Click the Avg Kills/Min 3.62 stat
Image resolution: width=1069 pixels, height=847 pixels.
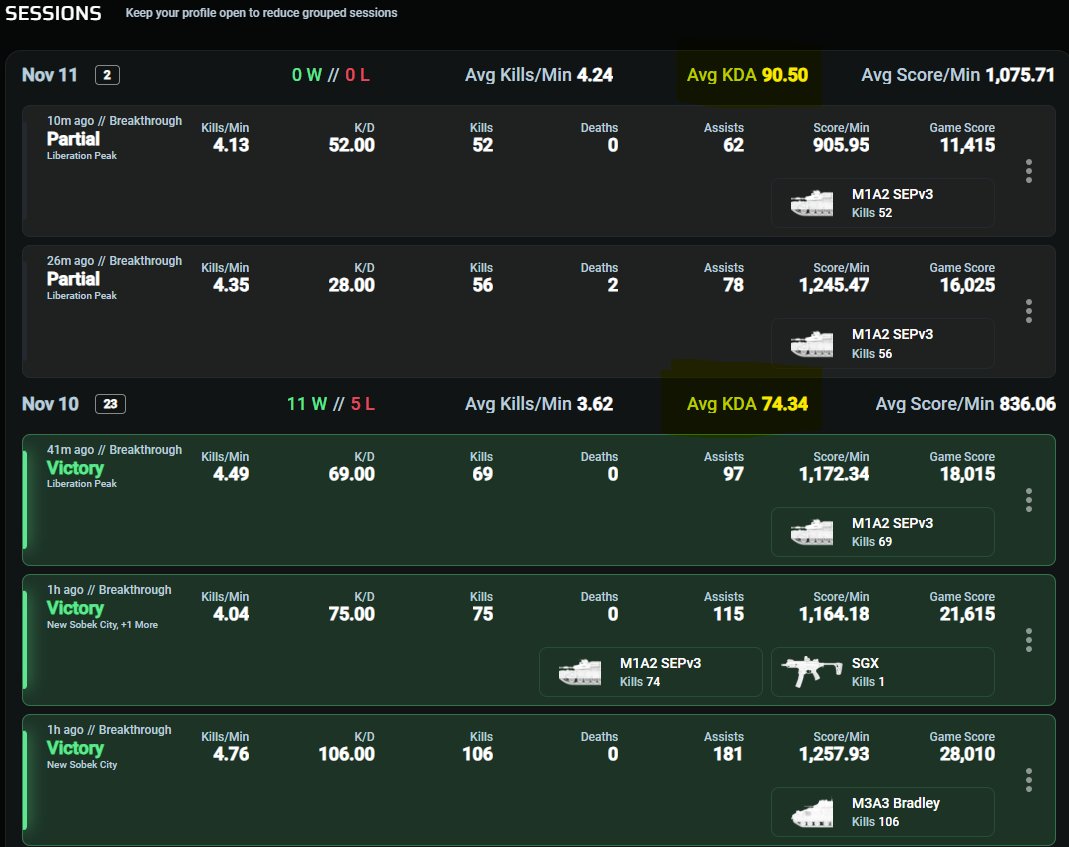coord(539,404)
